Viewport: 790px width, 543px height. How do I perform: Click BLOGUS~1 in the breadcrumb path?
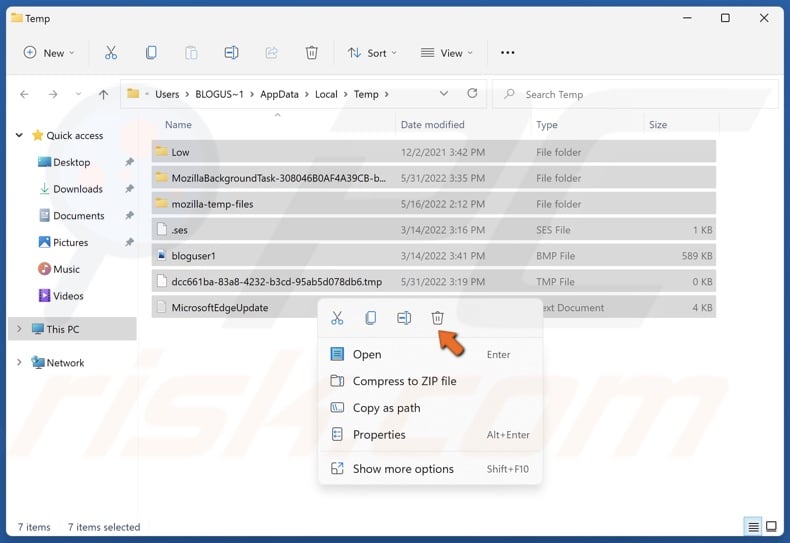[219, 94]
